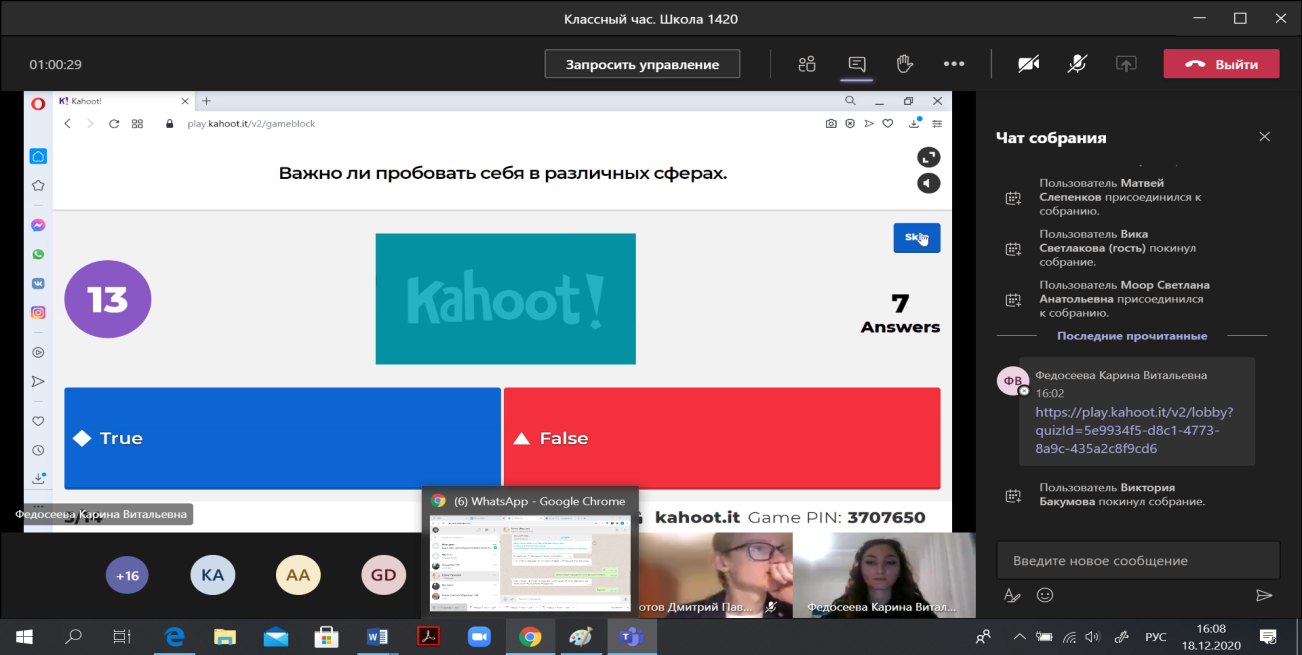Open Messenger in Opera sidebar
This screenshot has width=1302, height=655.
pyautogui.click(x=38, y=226)
